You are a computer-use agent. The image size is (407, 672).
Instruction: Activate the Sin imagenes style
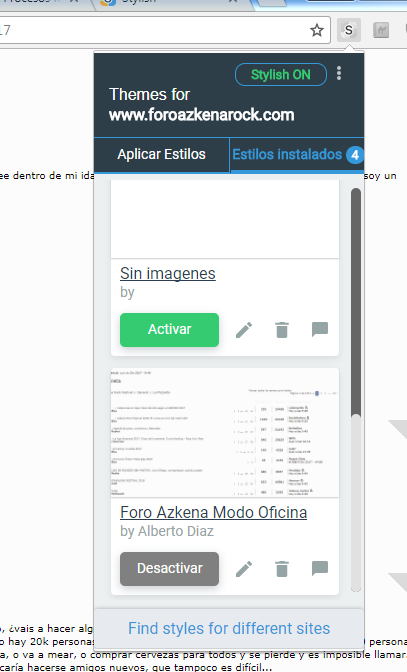[x=169, y=330]
